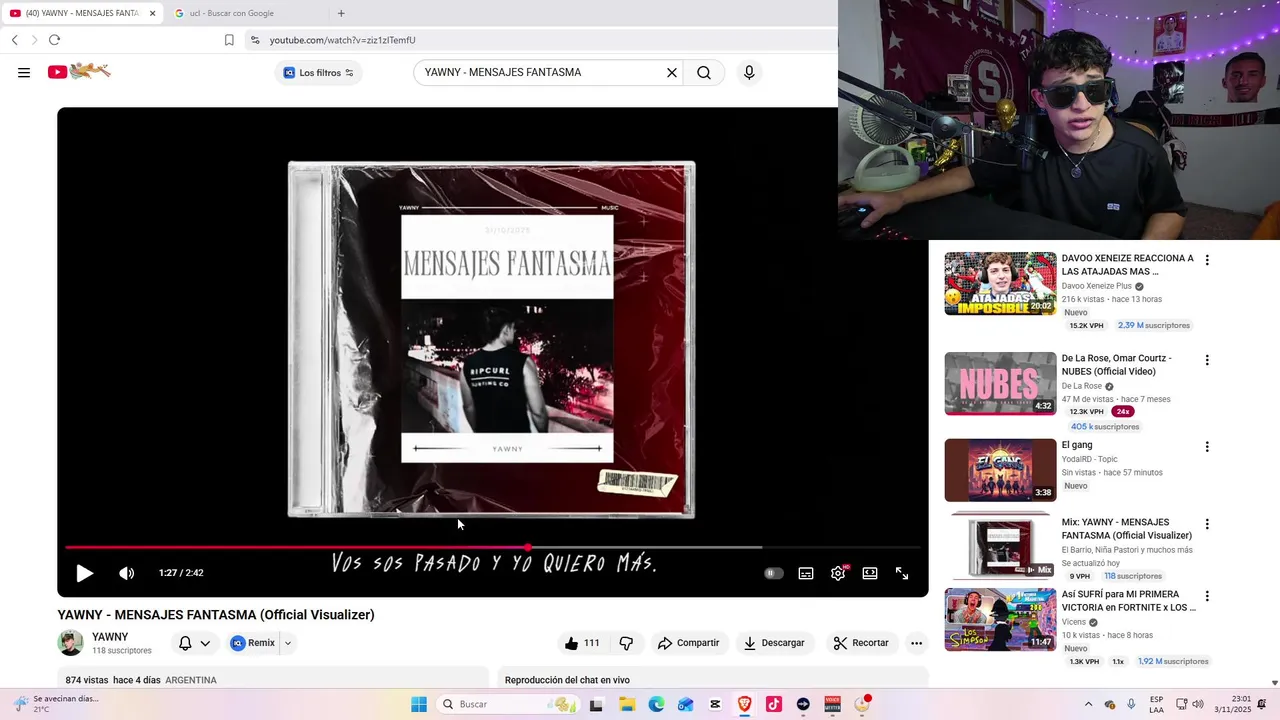Click Reproducción del chat en vivo heading

567,680
